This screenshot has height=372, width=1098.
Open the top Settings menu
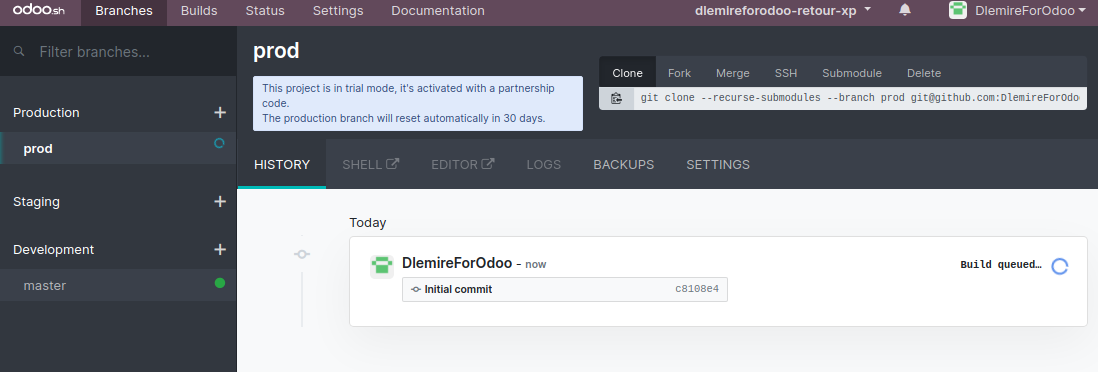click(x=338, y=11)
